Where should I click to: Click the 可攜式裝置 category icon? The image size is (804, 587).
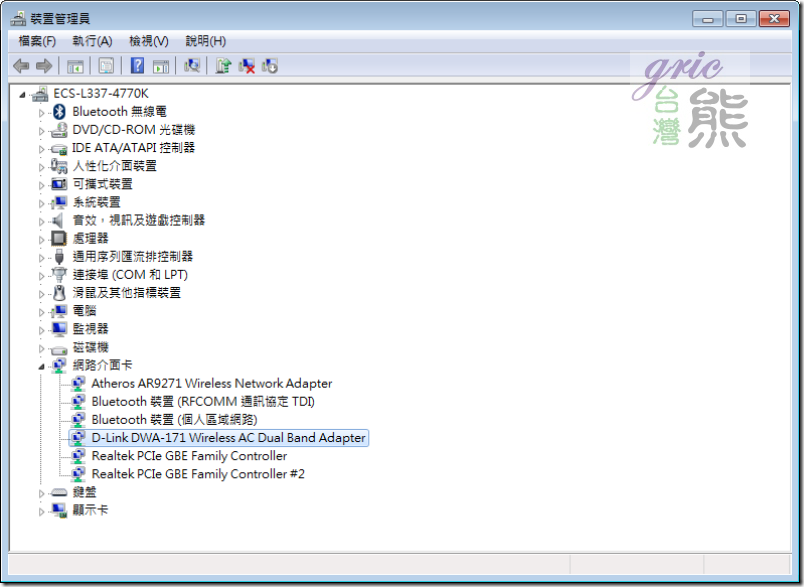[59, 184]
